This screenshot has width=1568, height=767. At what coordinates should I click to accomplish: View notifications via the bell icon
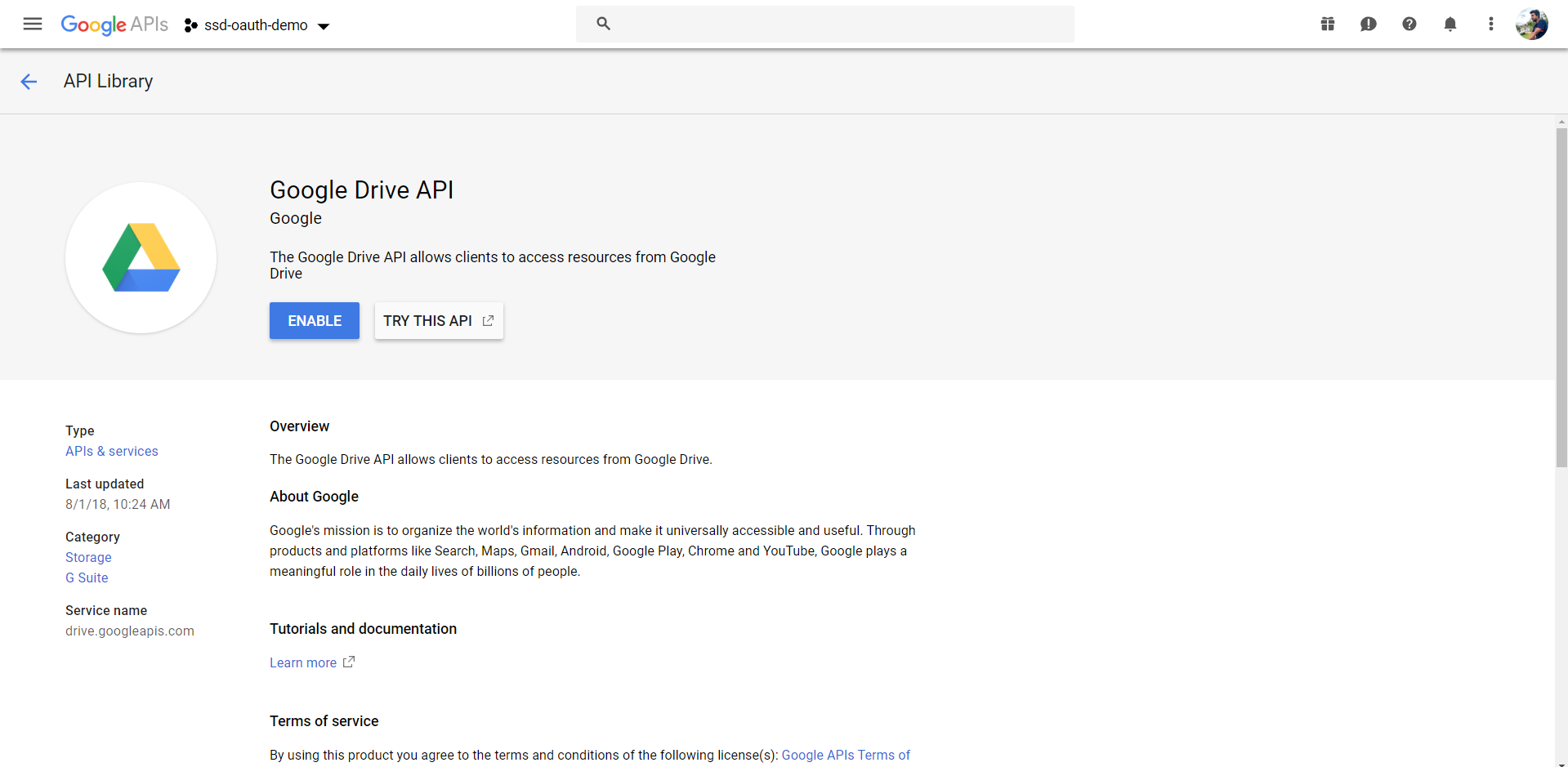pos(1450,25)
